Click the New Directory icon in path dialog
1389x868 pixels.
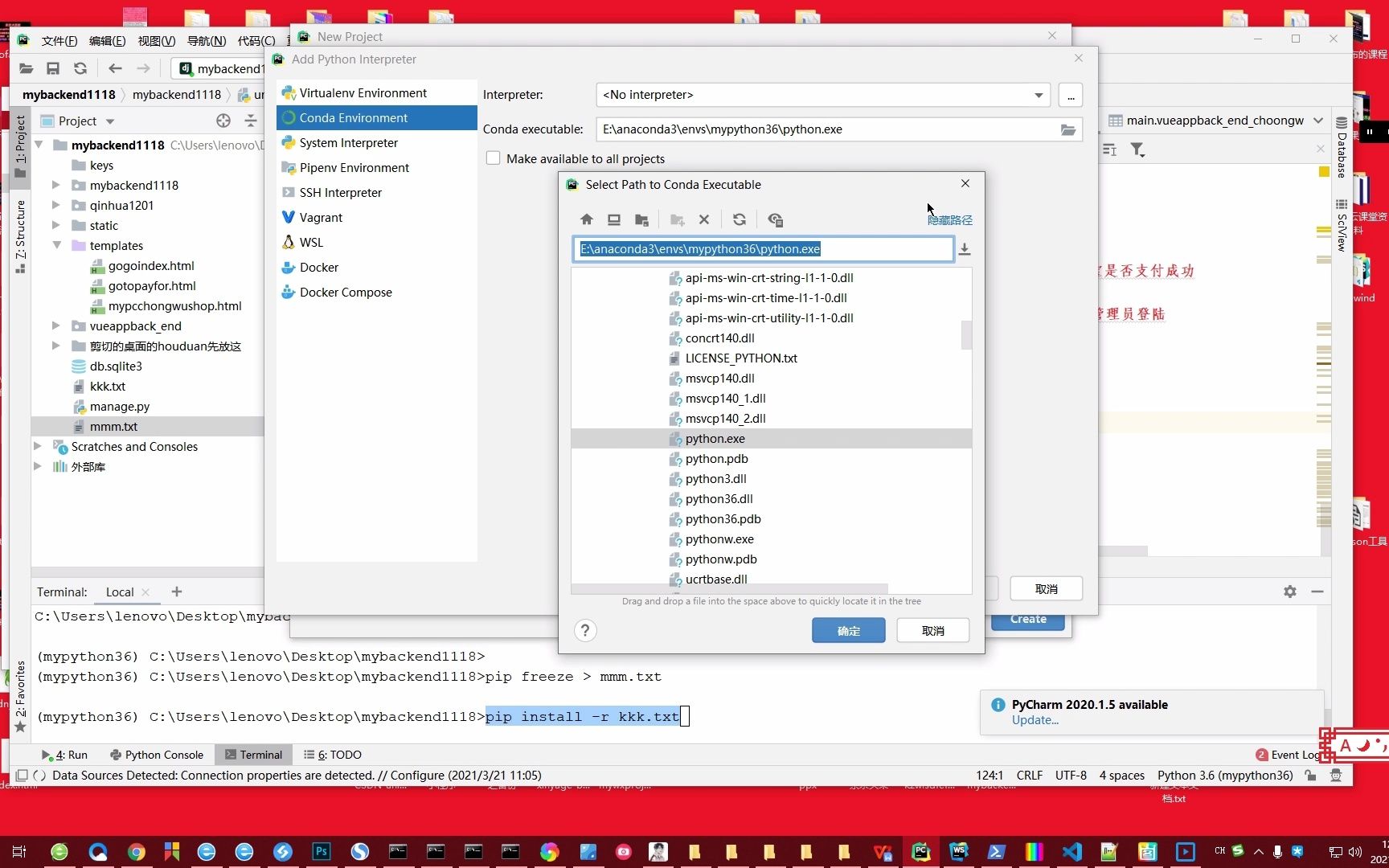tap(678, 219)
